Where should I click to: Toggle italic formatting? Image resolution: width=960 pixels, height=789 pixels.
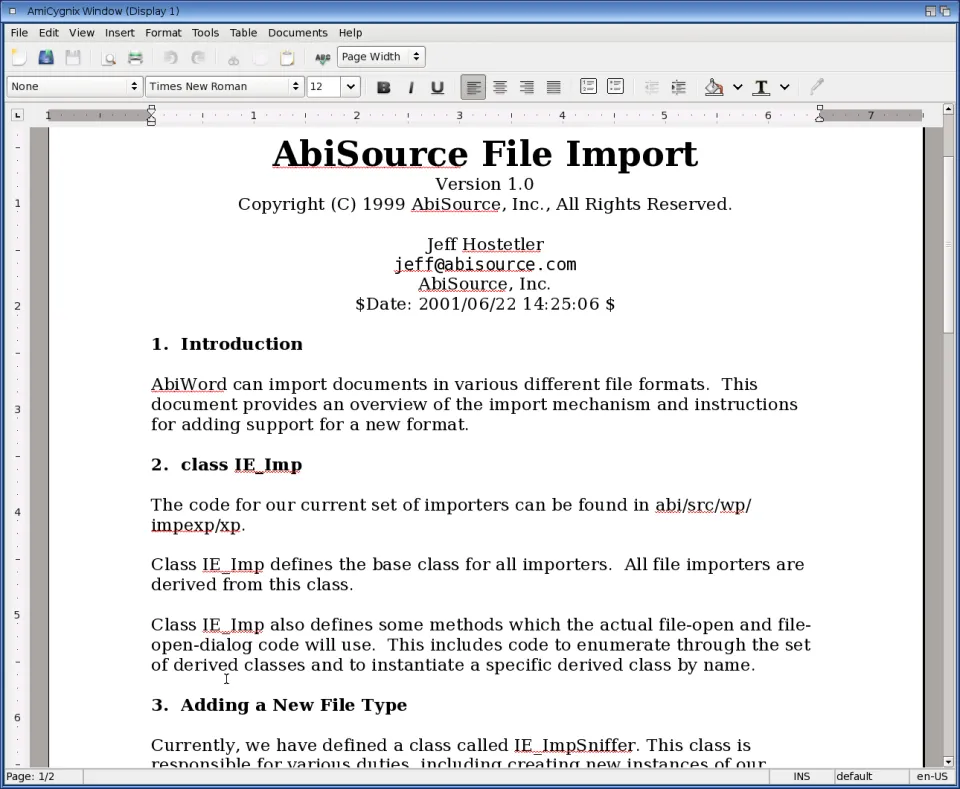[410, 87]
